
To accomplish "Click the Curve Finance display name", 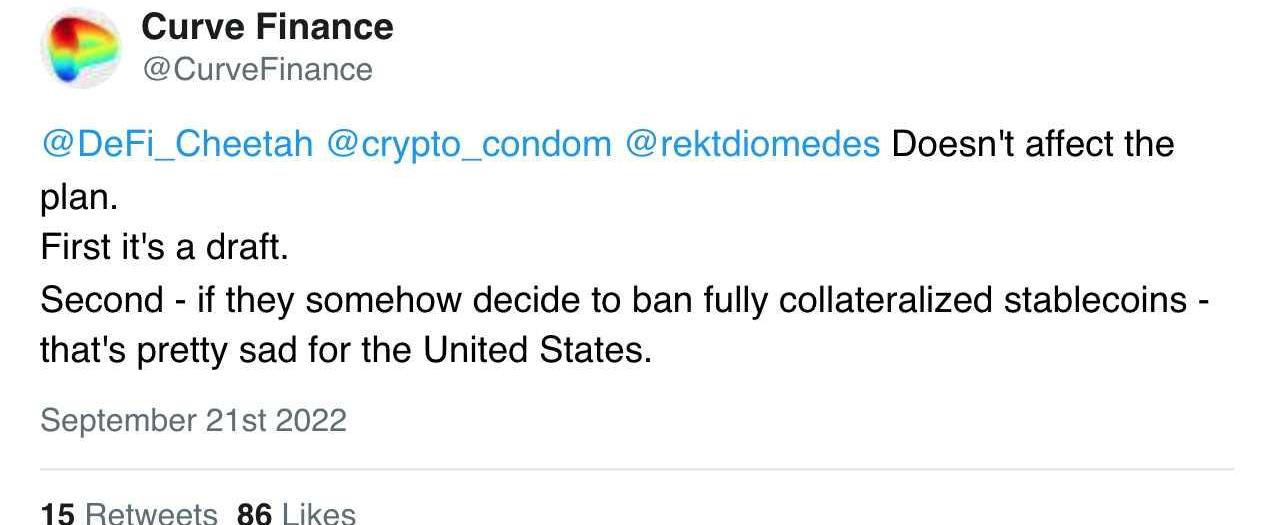I will pos(267,27).
